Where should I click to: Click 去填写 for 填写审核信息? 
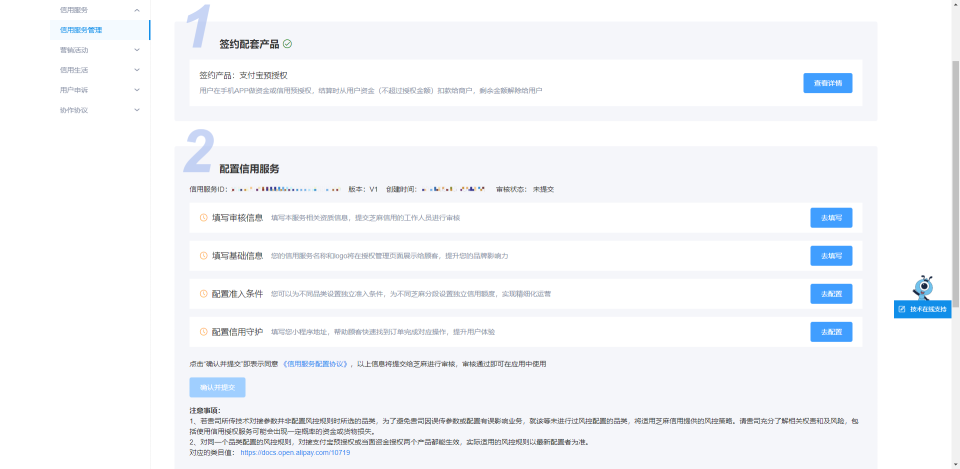coord(831,217)
